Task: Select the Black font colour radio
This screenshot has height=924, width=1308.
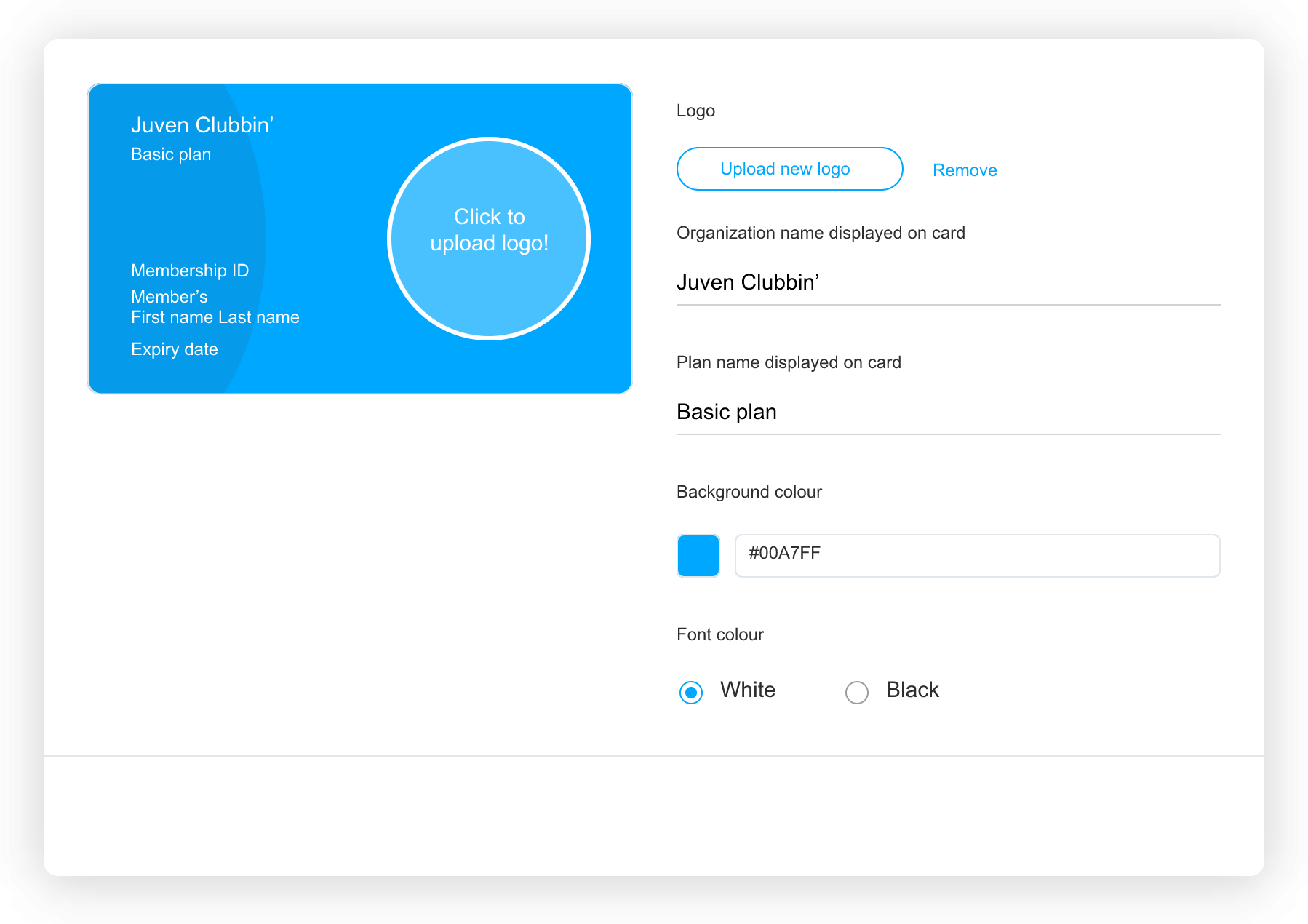Action: [856, 692]
